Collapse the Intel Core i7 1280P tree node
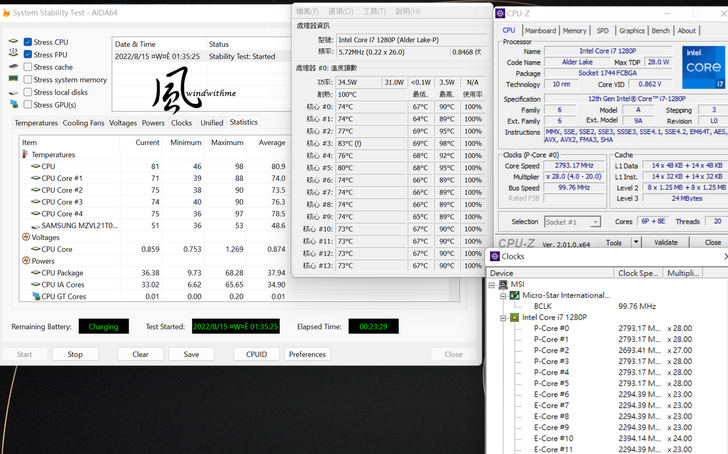 tap(502, 317)
